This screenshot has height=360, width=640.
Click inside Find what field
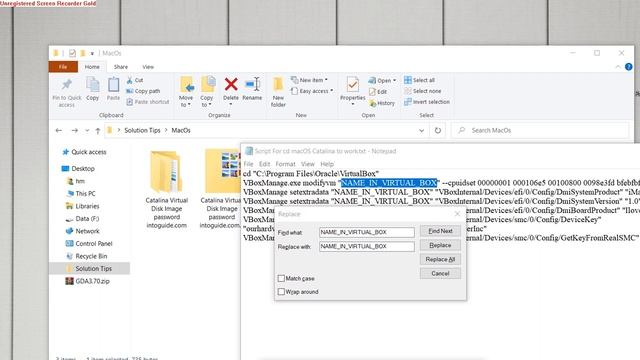pos(367,232)
